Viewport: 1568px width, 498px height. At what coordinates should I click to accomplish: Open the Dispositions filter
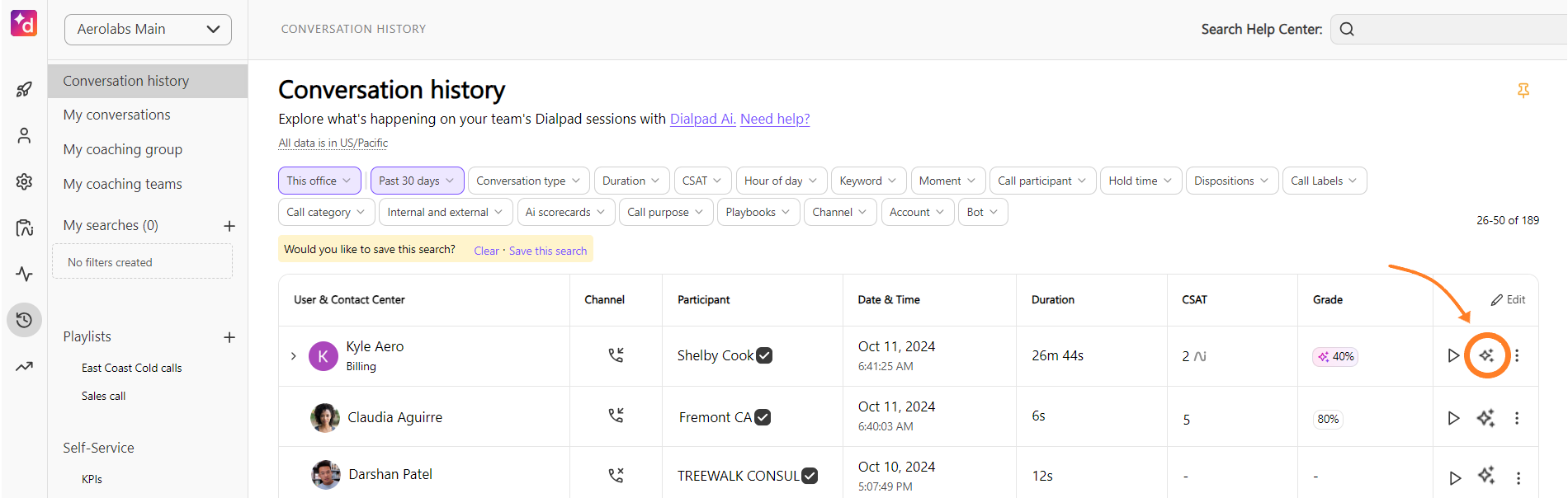pos(1232,181)
